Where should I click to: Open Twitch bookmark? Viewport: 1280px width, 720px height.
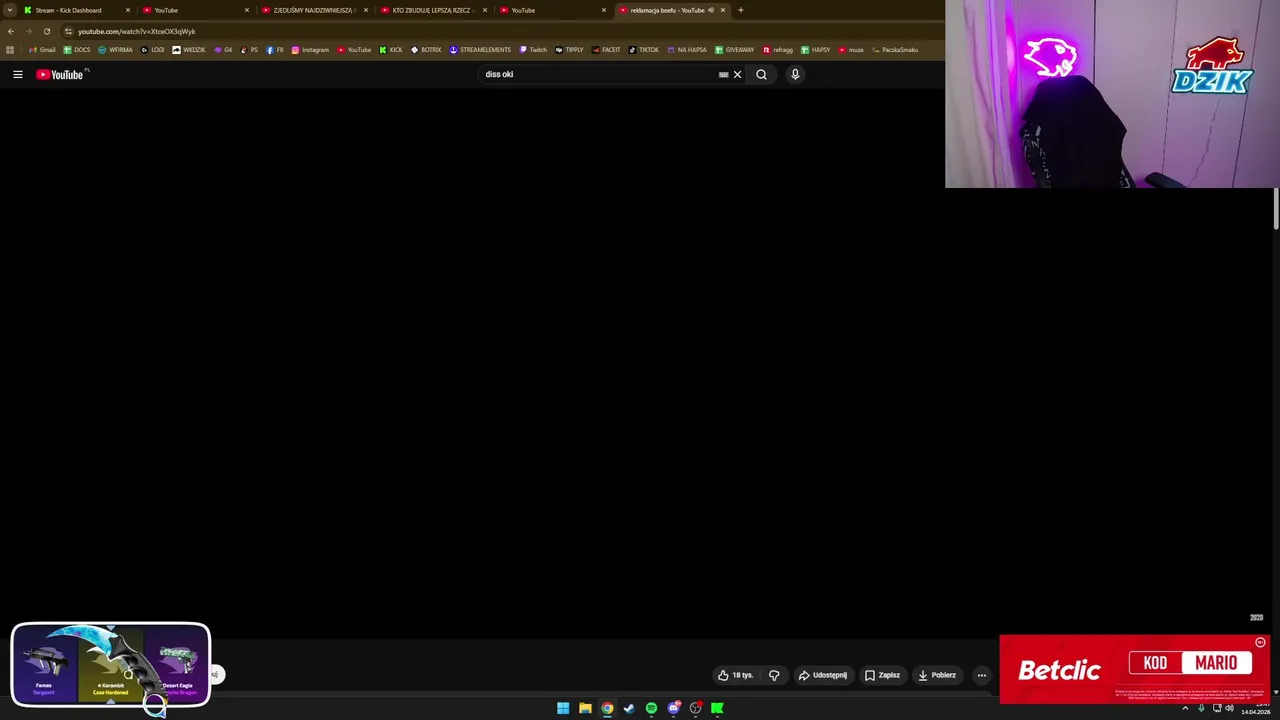pos(533,50)
